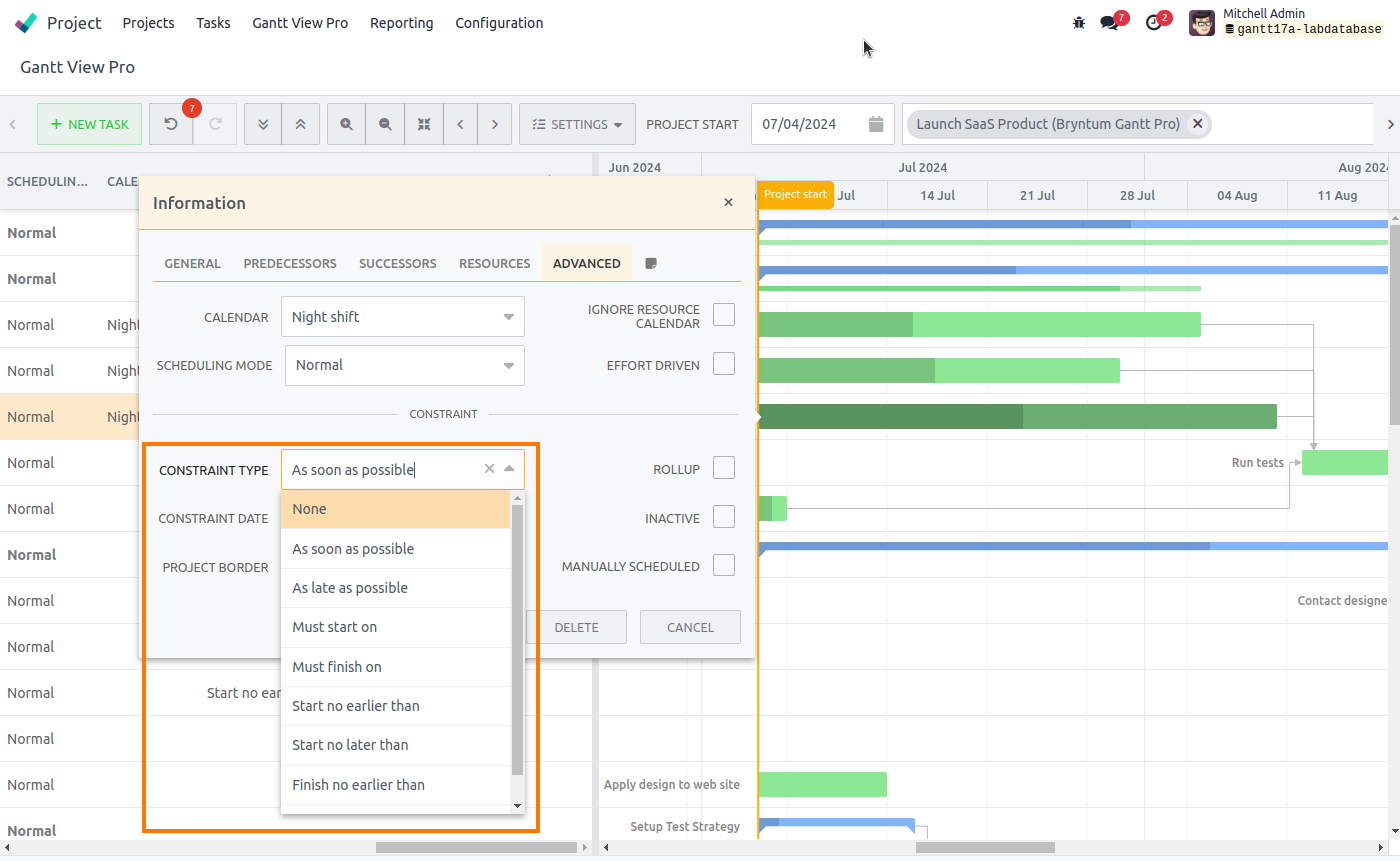Click the activities clock icon with badge 2
The height and width of the screenshot is (861, 1400).
[1154, 21]
